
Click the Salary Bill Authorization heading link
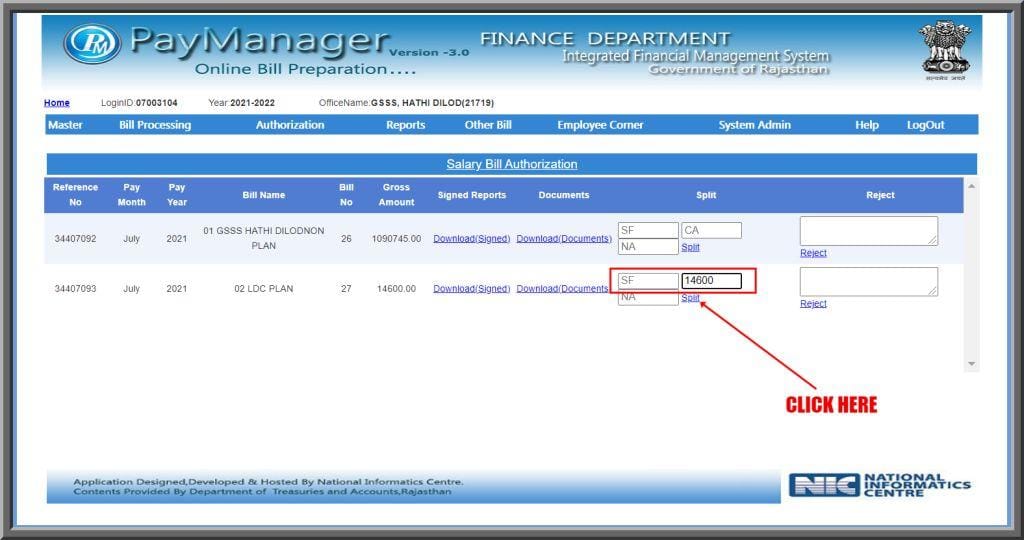(511, 164)
